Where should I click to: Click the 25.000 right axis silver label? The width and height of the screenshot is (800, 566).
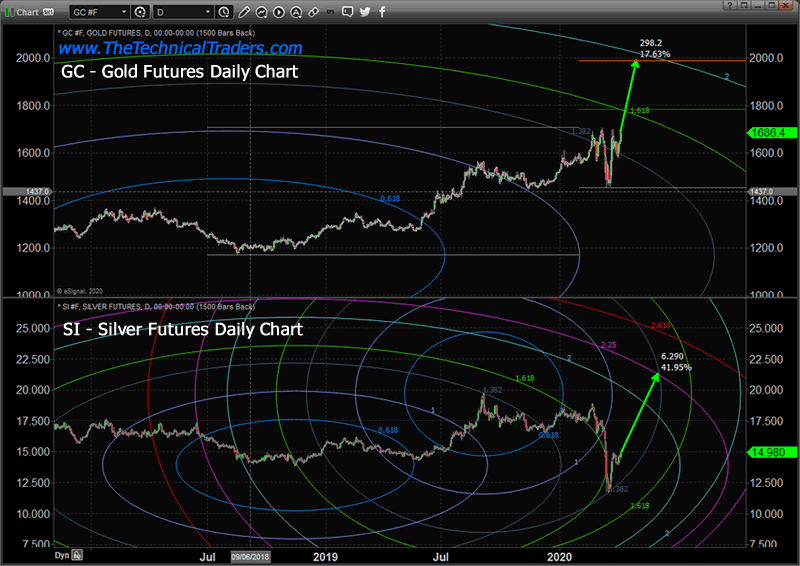click(x=766, y=328)
